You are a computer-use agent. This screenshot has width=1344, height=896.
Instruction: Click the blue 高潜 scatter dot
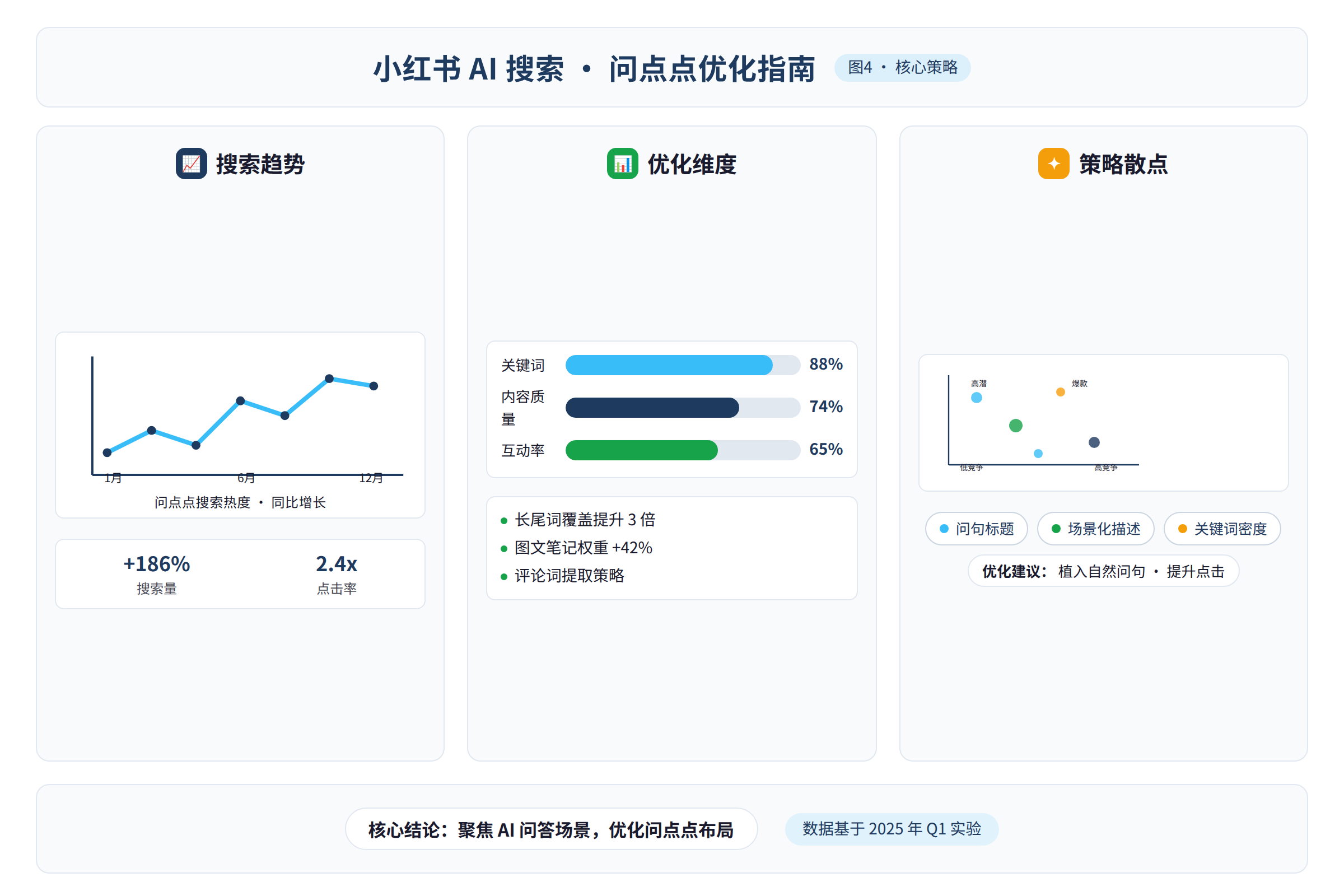pyautogui.click(x=977, y=398)
